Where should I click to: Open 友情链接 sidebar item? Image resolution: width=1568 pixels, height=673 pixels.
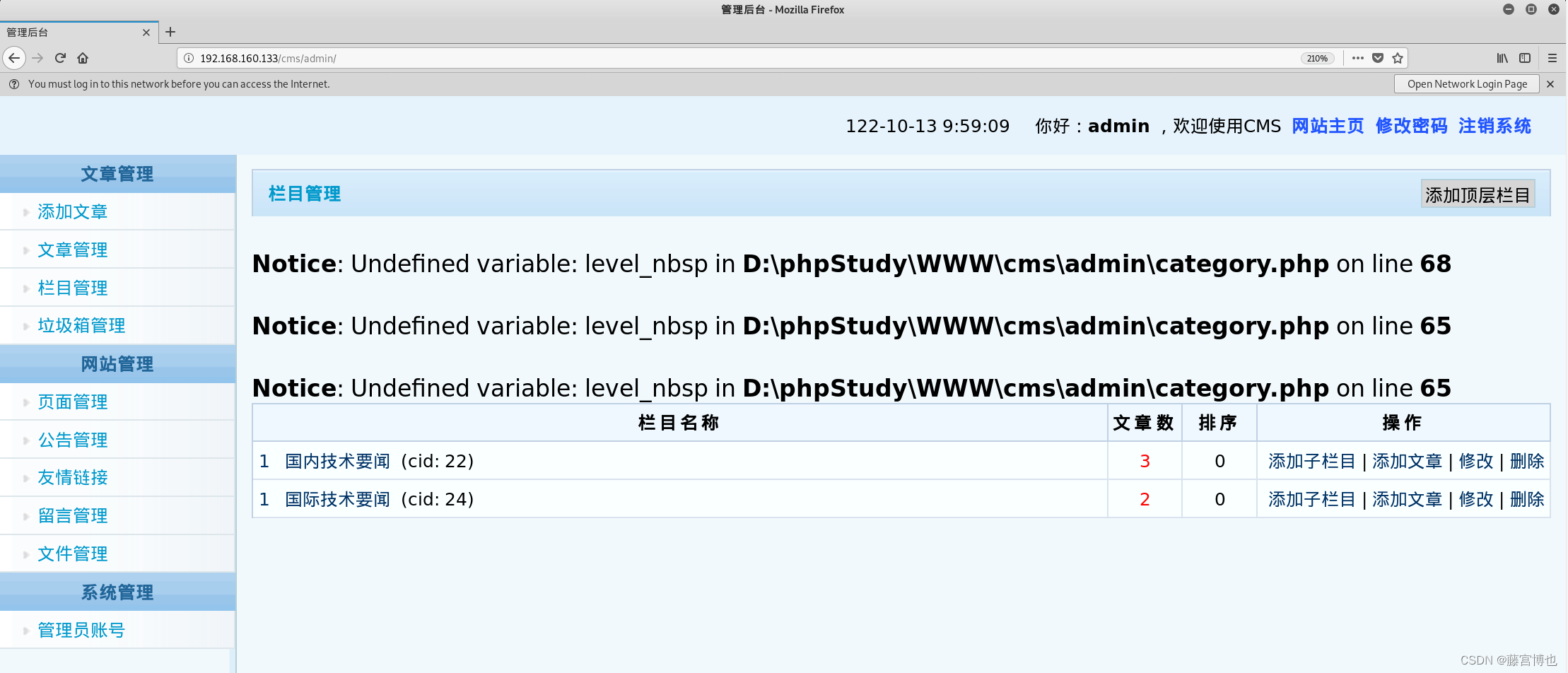(x=73, y=478)
